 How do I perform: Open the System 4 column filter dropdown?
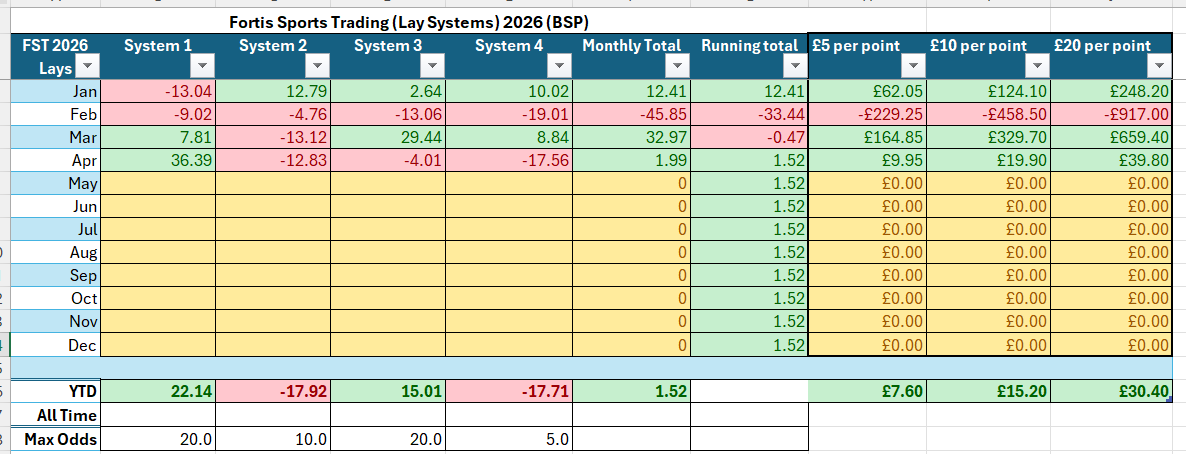(x=558, y=67)
